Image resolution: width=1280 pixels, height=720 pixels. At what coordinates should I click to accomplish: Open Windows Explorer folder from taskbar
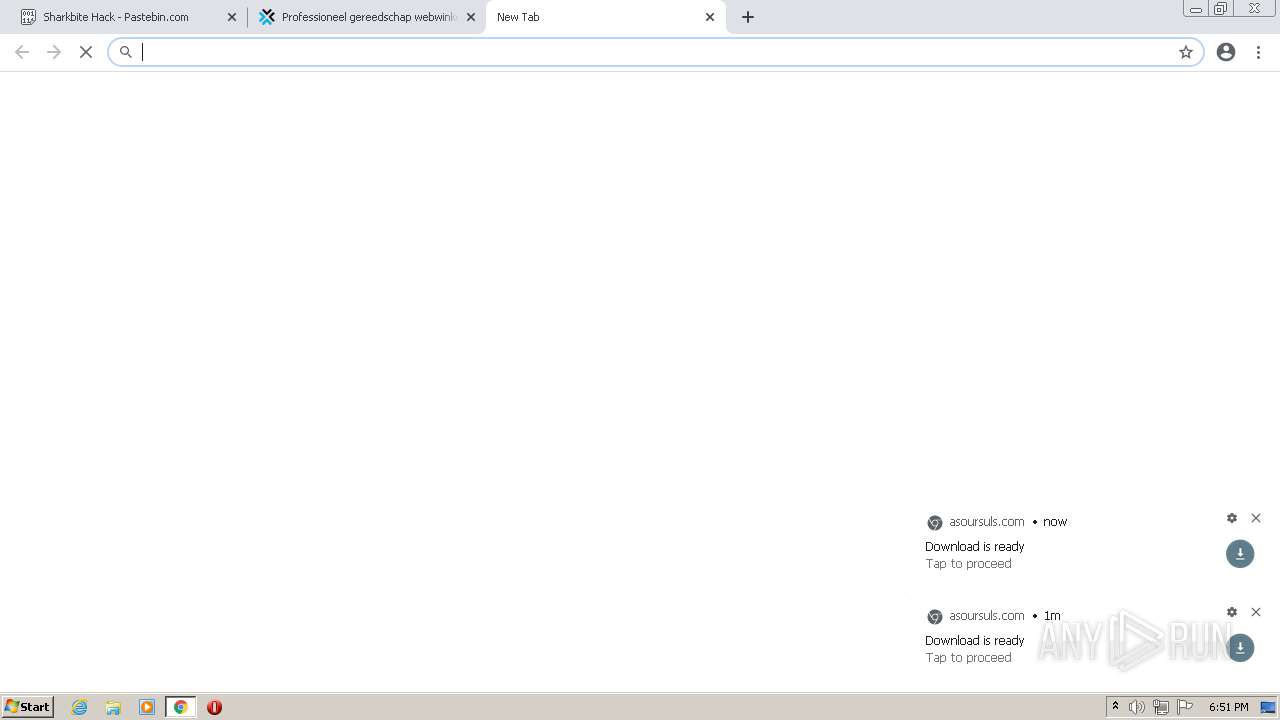(113, 707)
